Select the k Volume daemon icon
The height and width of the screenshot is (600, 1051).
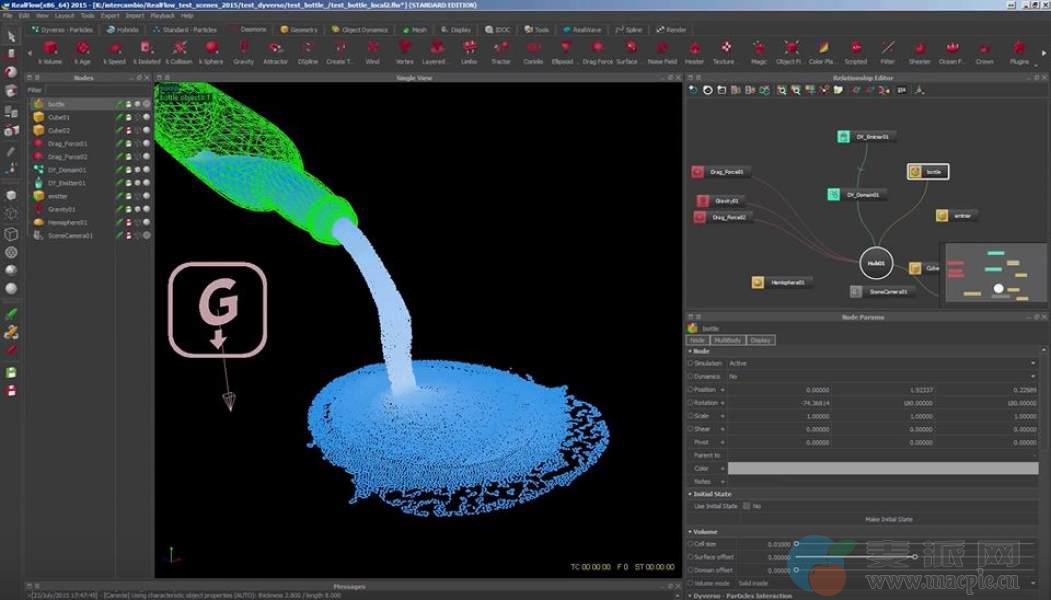50,48
